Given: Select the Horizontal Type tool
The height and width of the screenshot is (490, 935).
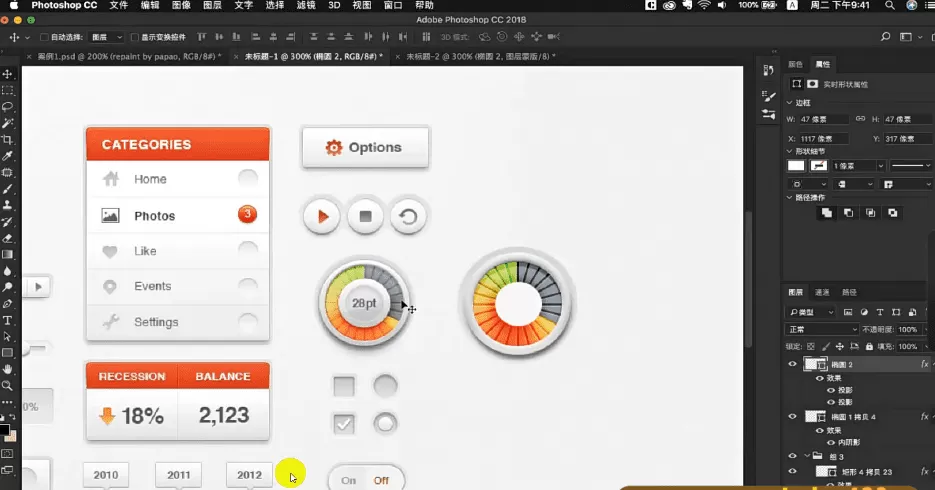Looking at the screenshot, I should click(x=7, y=320).
